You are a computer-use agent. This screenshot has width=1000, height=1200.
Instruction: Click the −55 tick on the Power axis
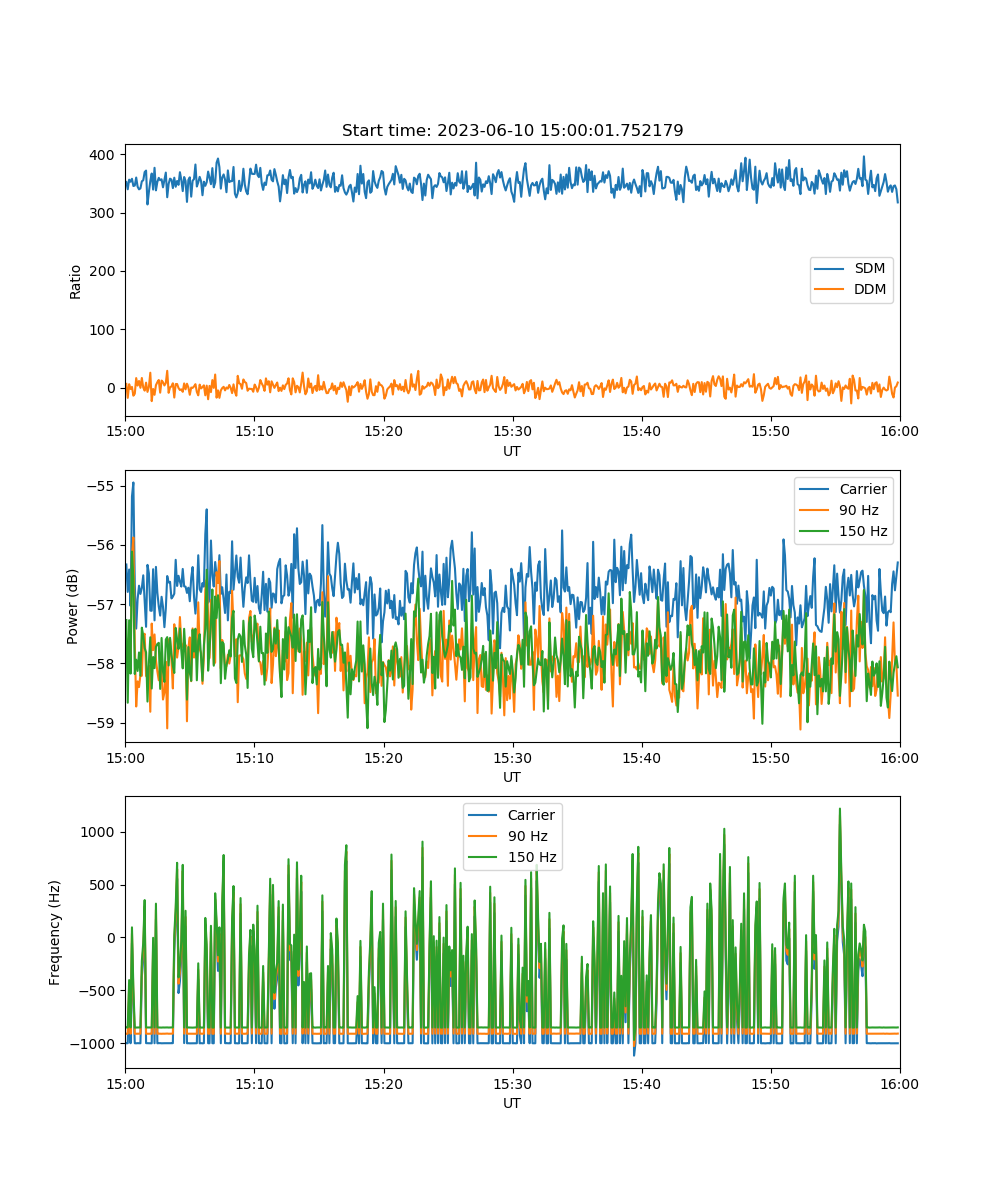[x=101, y=486]
